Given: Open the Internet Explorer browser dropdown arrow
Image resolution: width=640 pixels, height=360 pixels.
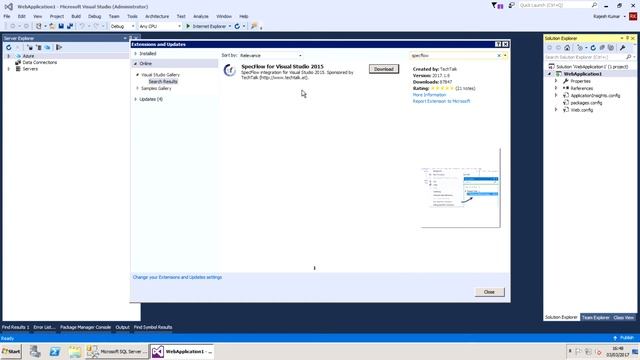Looking at the screenshot, I should 230,26.
